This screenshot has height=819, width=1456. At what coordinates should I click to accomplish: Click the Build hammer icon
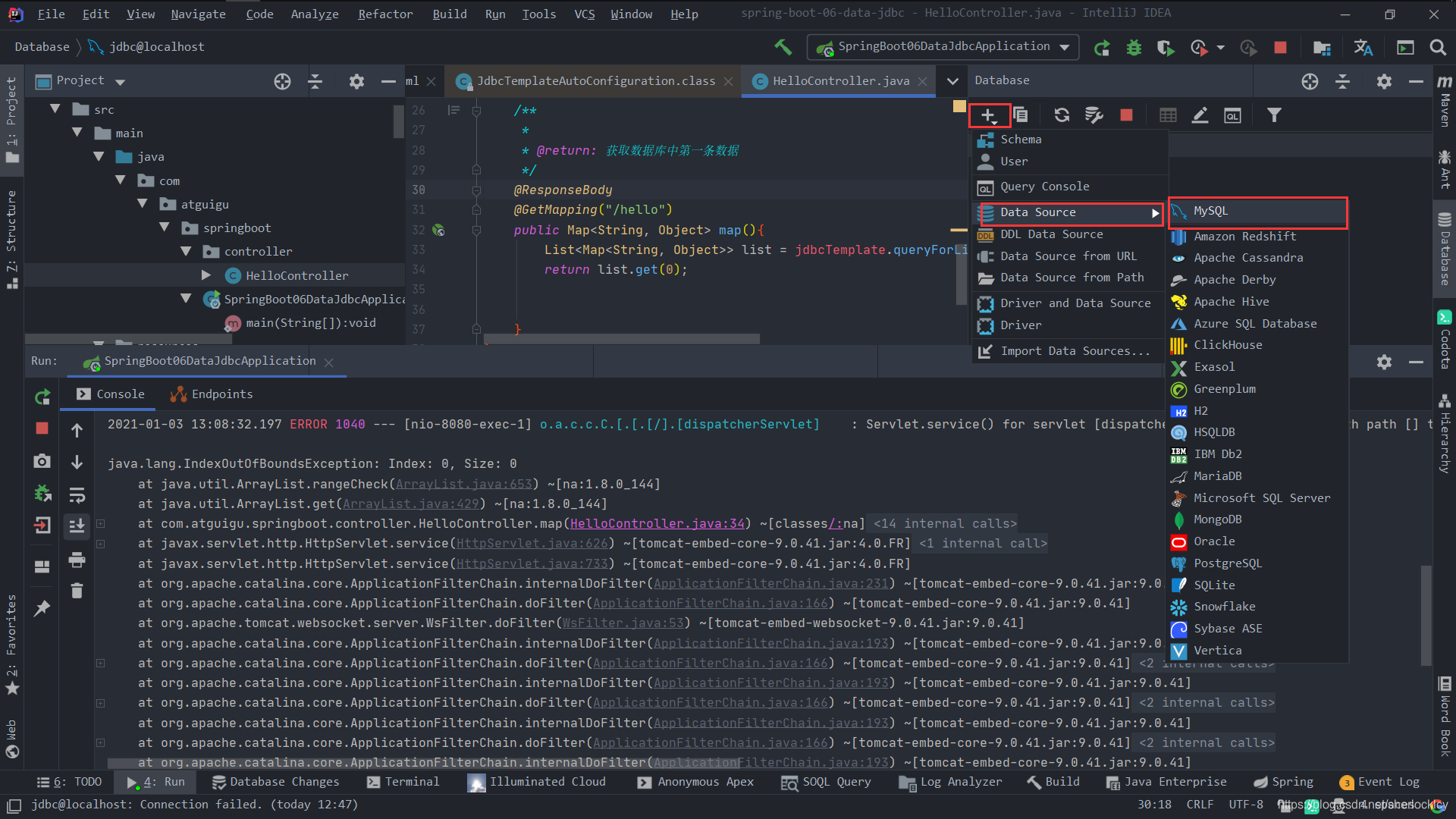point(783,47)
